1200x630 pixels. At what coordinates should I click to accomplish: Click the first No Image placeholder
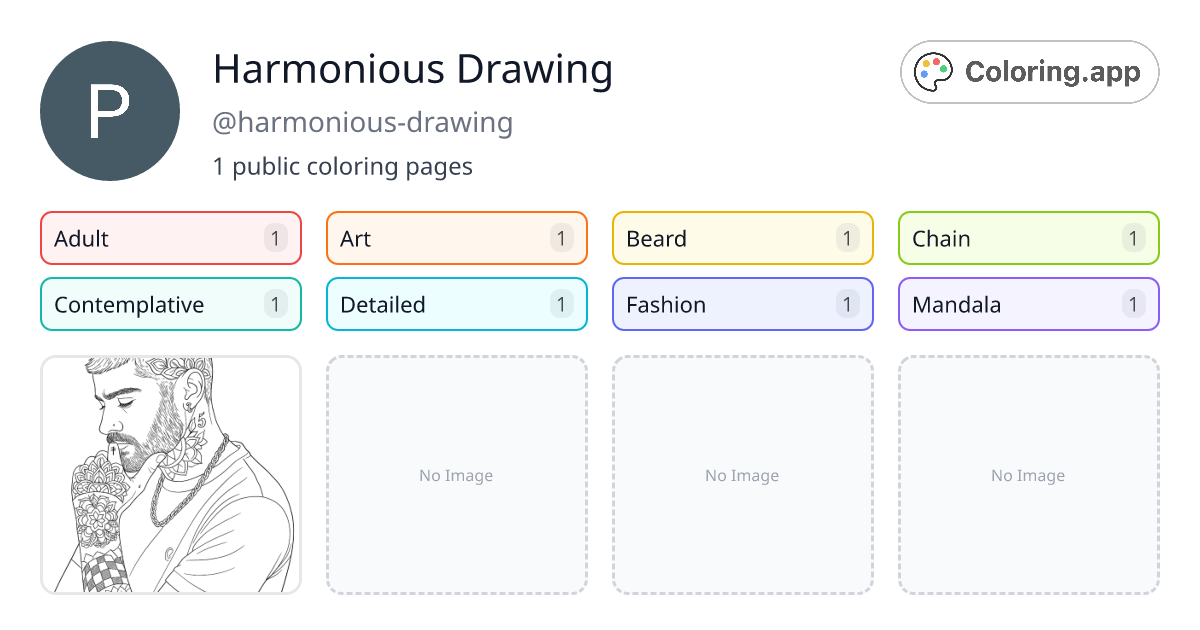(x=456, y=475)
